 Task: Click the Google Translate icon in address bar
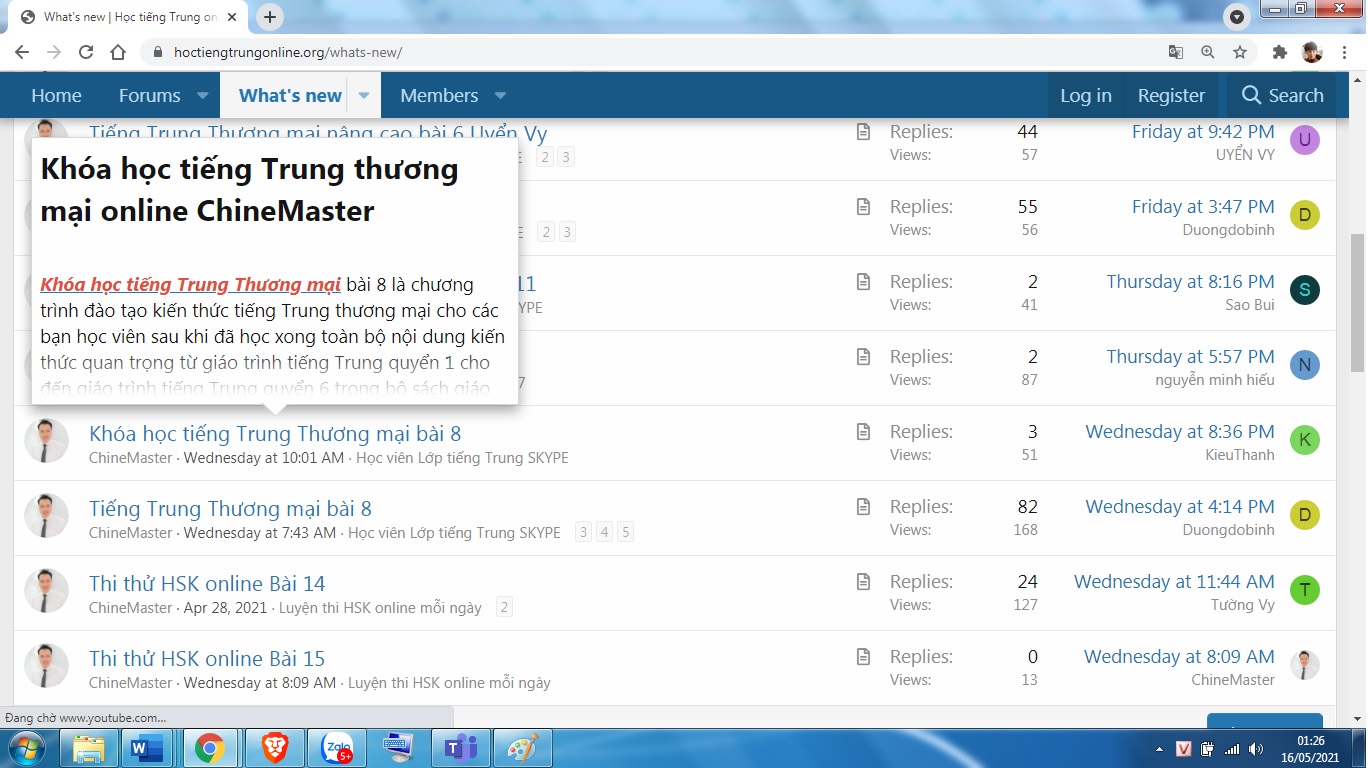click(x=1176, y=52)
